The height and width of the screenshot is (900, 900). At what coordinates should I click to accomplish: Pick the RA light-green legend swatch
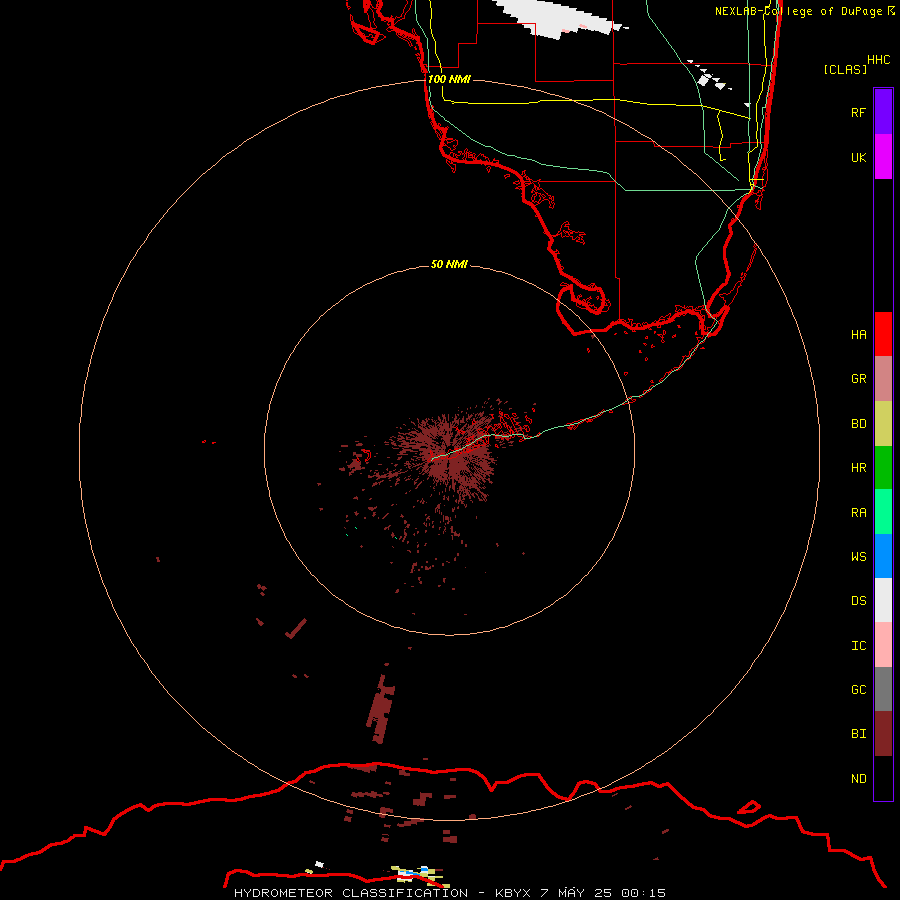[x=883, y=512]
